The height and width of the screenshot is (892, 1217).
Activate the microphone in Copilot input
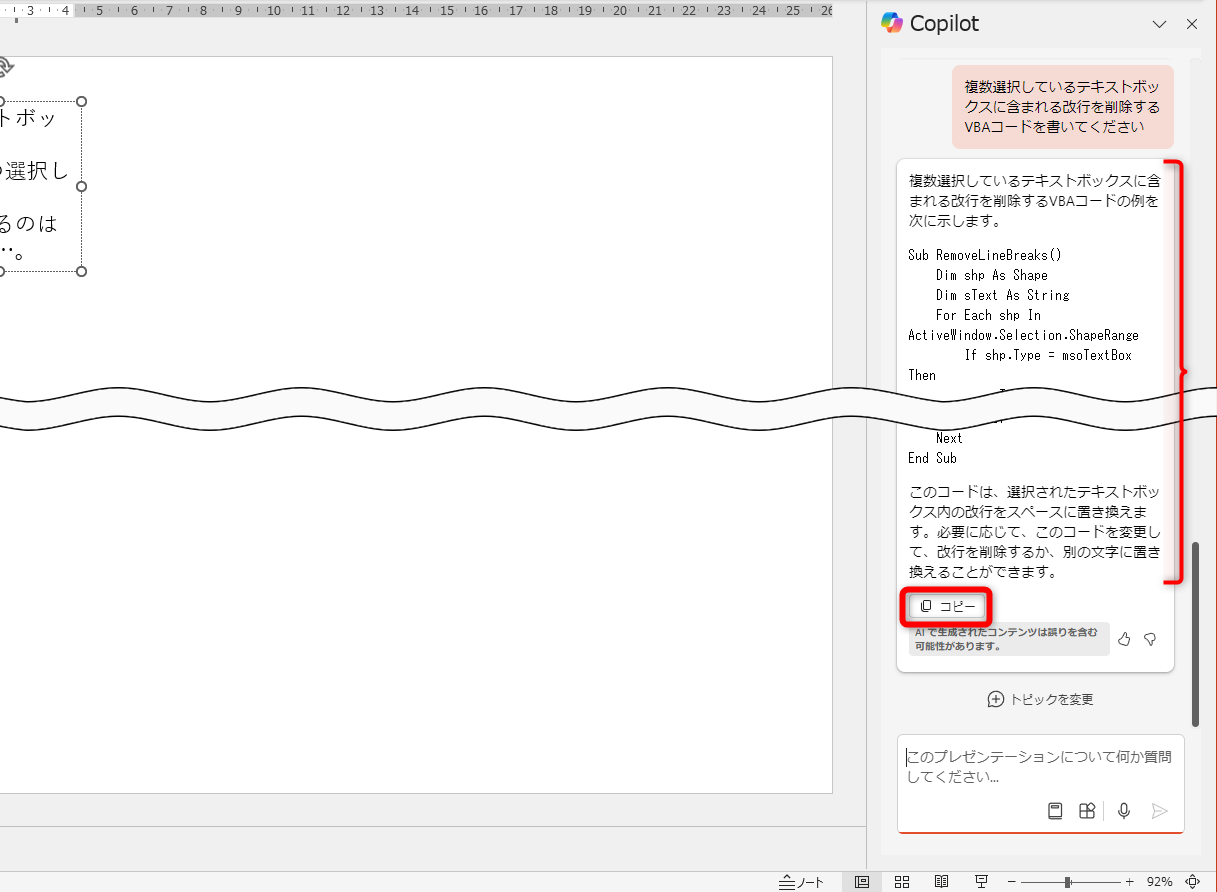coord(1123,811)
